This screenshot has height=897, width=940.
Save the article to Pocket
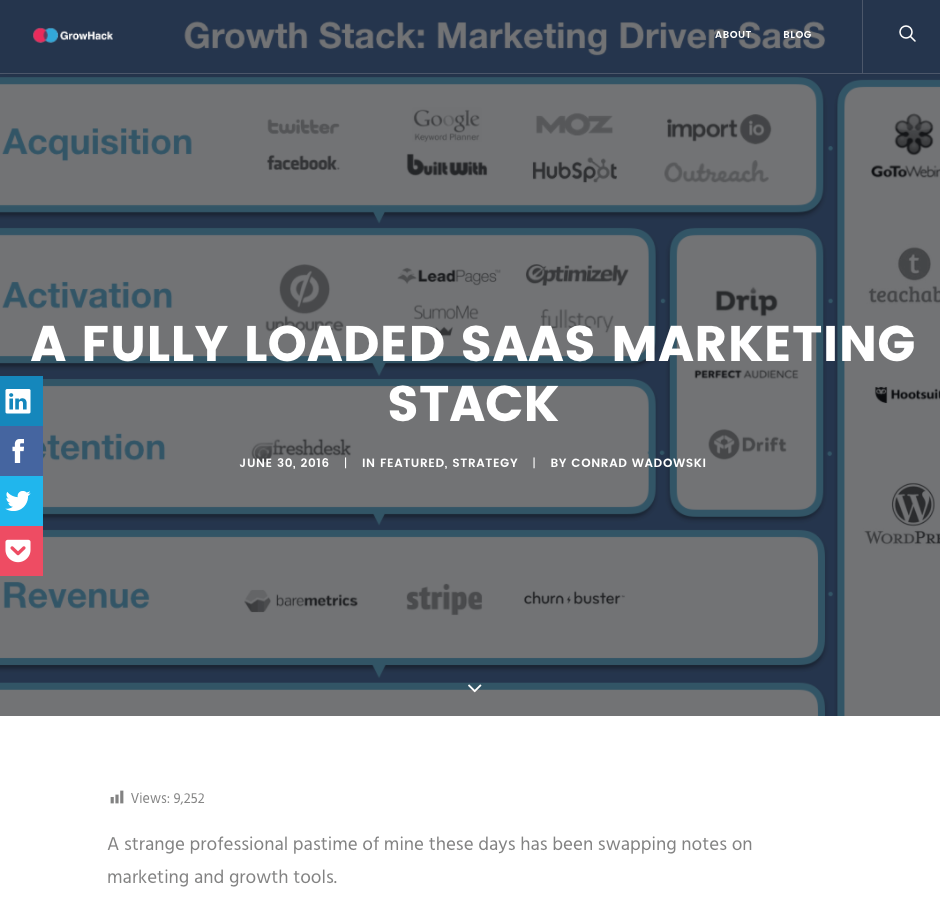[x=21, y=550]
